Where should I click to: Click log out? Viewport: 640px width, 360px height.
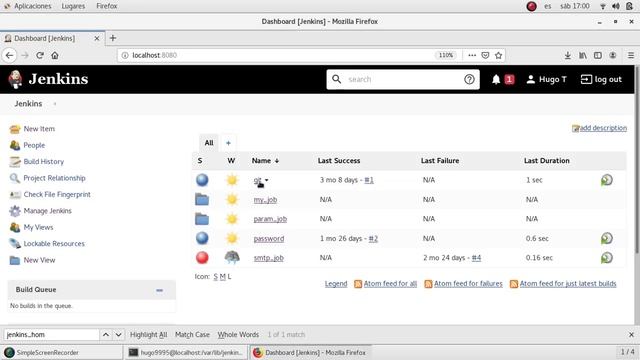[x=601, y=79]
